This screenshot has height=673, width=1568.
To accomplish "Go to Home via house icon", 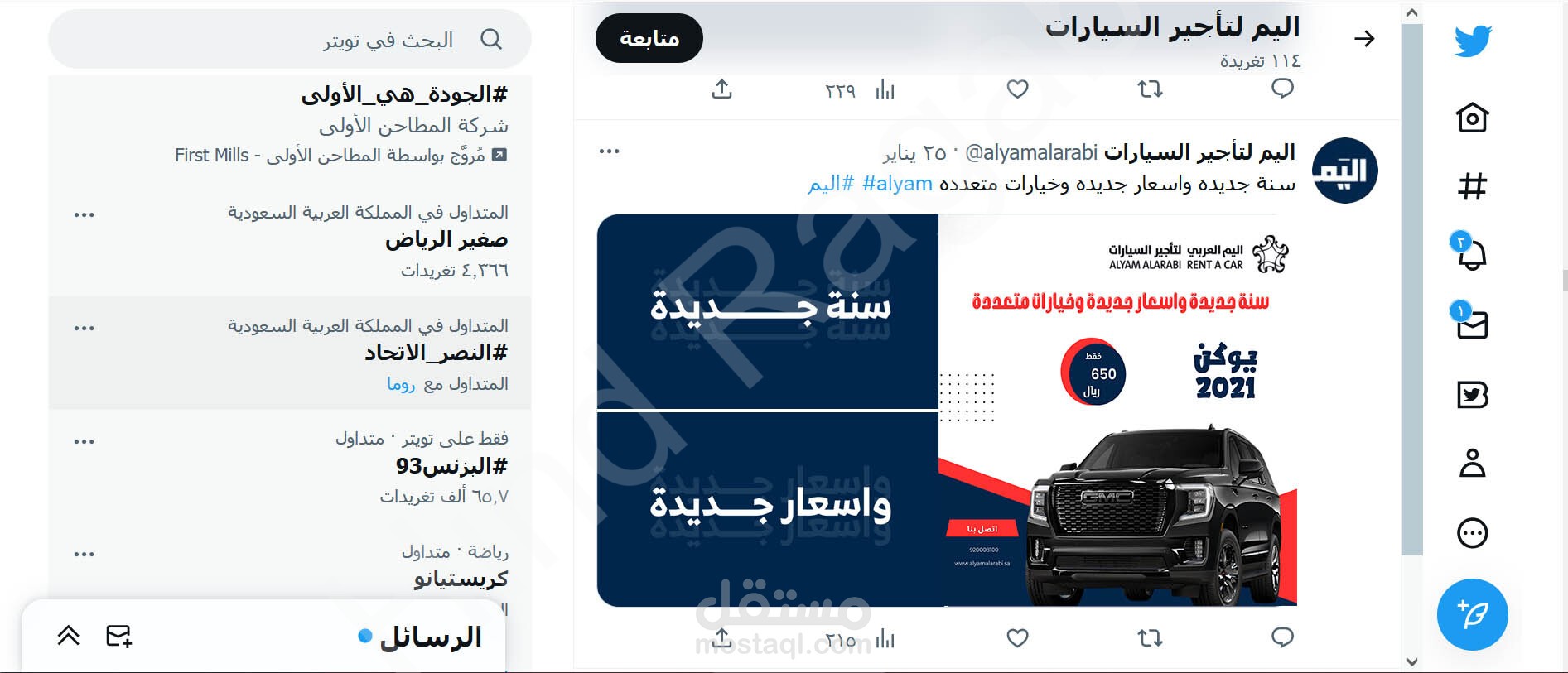I will click(1472, 118).
